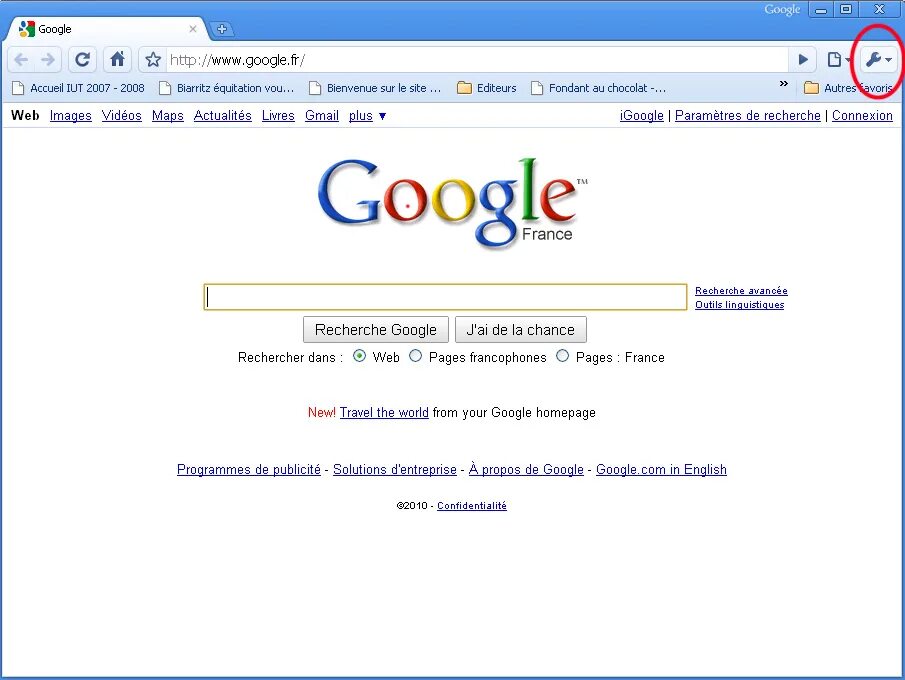Open a new tab with plus button
Viewport: 905px width, 680px height.
click(221, 29)
